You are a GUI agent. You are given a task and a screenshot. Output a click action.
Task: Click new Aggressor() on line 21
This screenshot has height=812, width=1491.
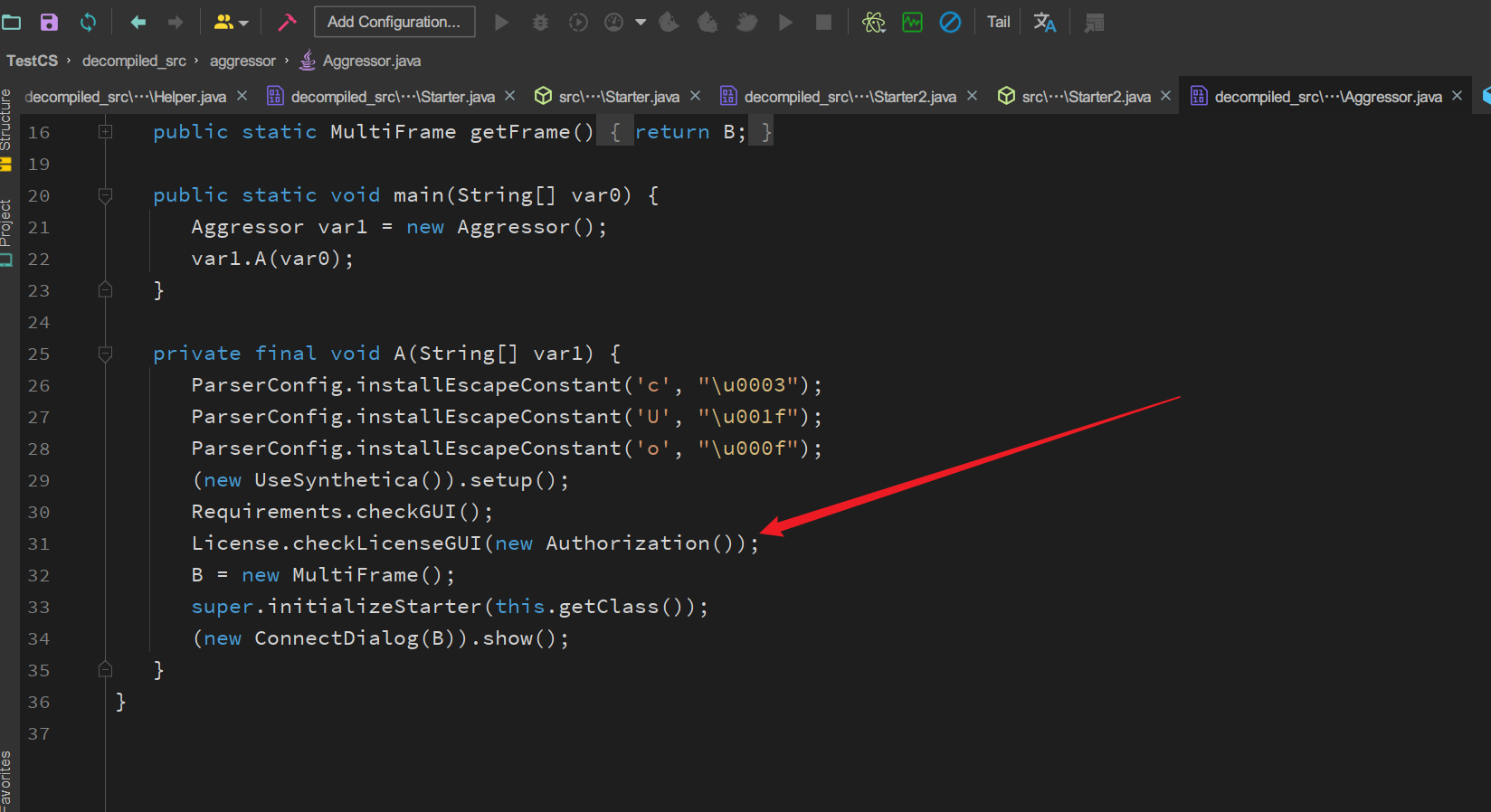click(500, 227)
